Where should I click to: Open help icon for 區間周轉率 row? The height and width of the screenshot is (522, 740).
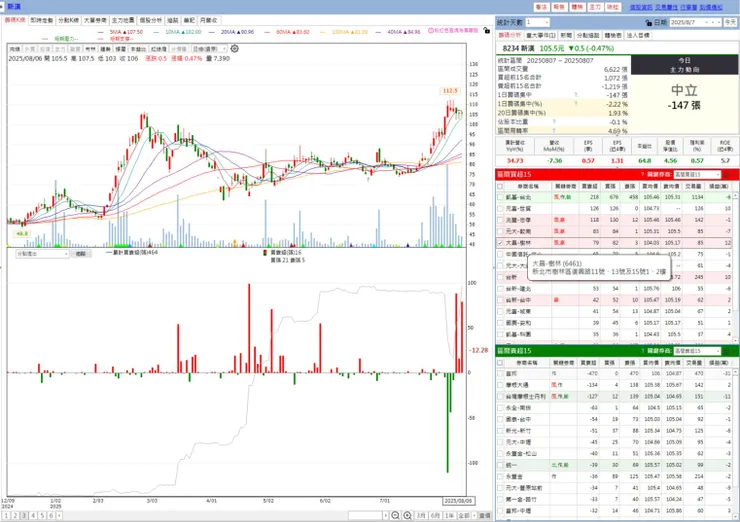[x=554, y=131]
